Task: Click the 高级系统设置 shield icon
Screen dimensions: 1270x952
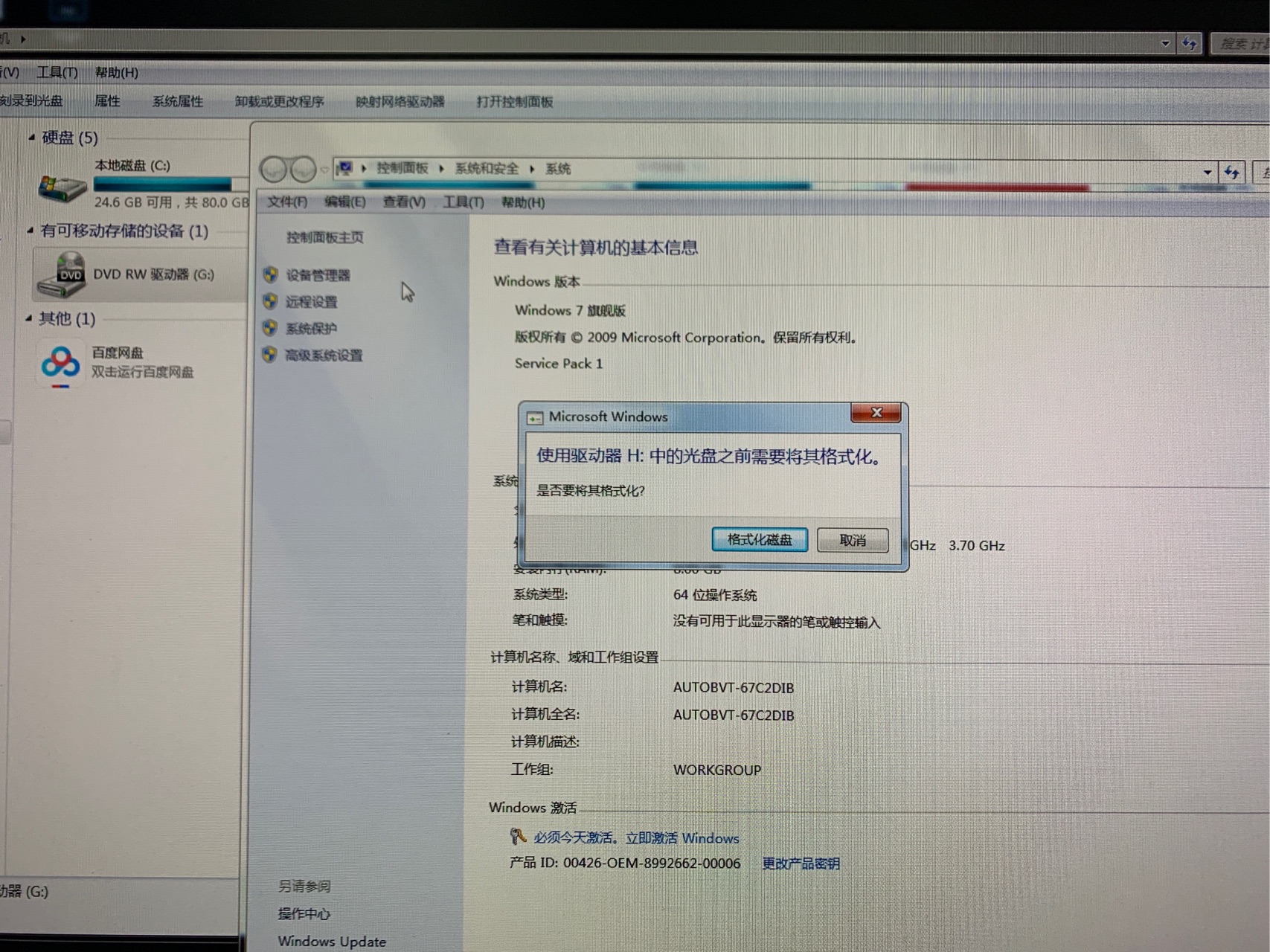Action: tap(269, 355)
